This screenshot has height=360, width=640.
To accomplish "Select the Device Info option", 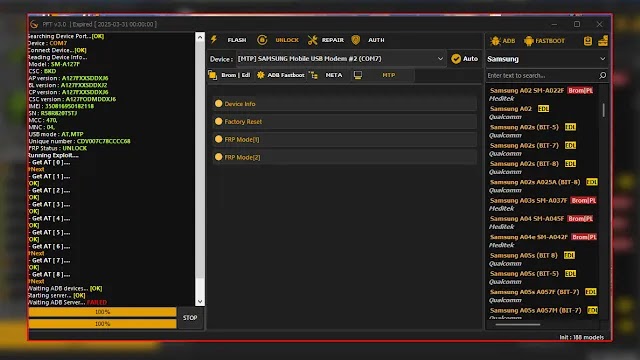I will [344, 104].
